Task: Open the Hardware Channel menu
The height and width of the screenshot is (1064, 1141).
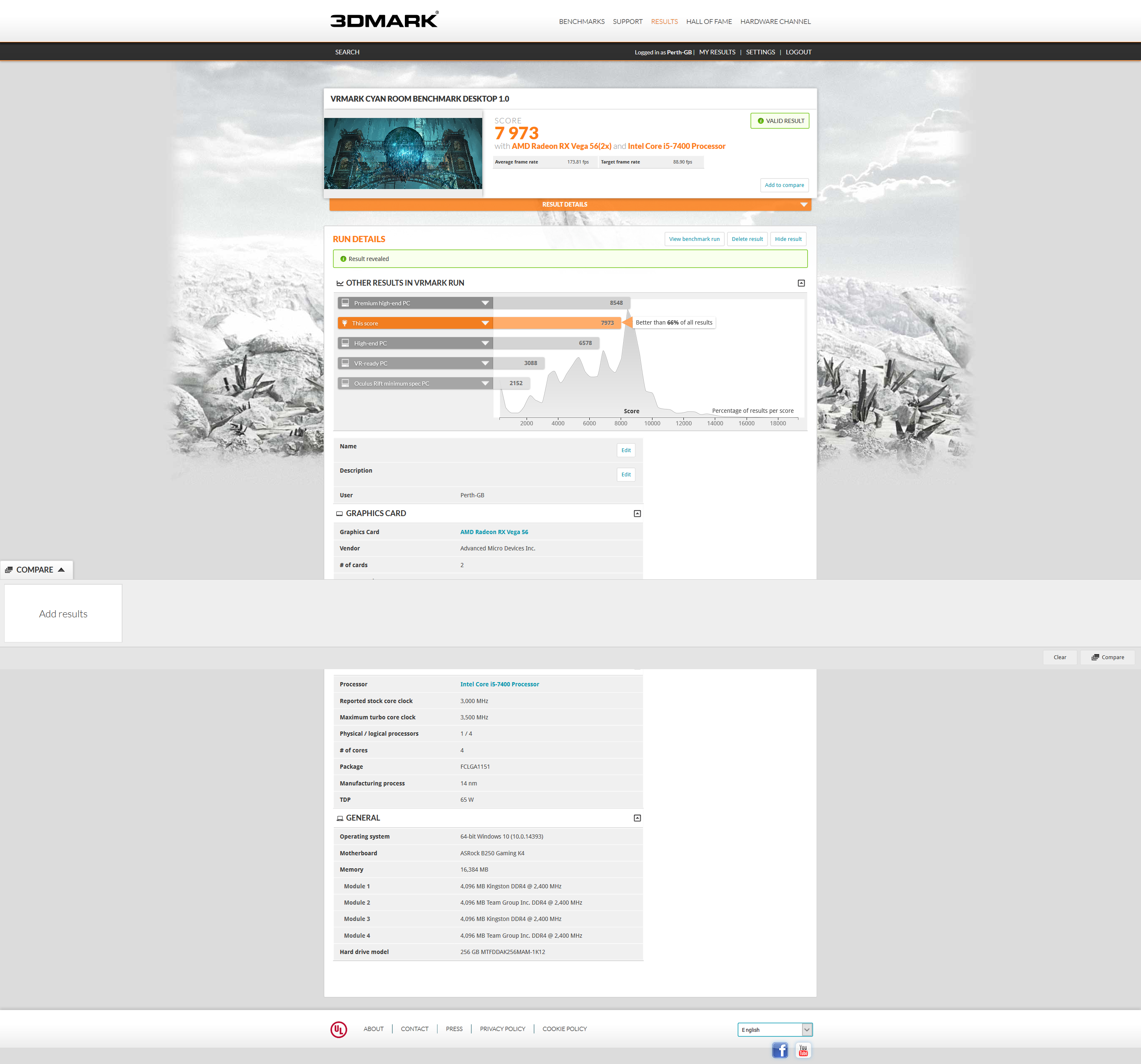Action: click(x=775, y=21)
